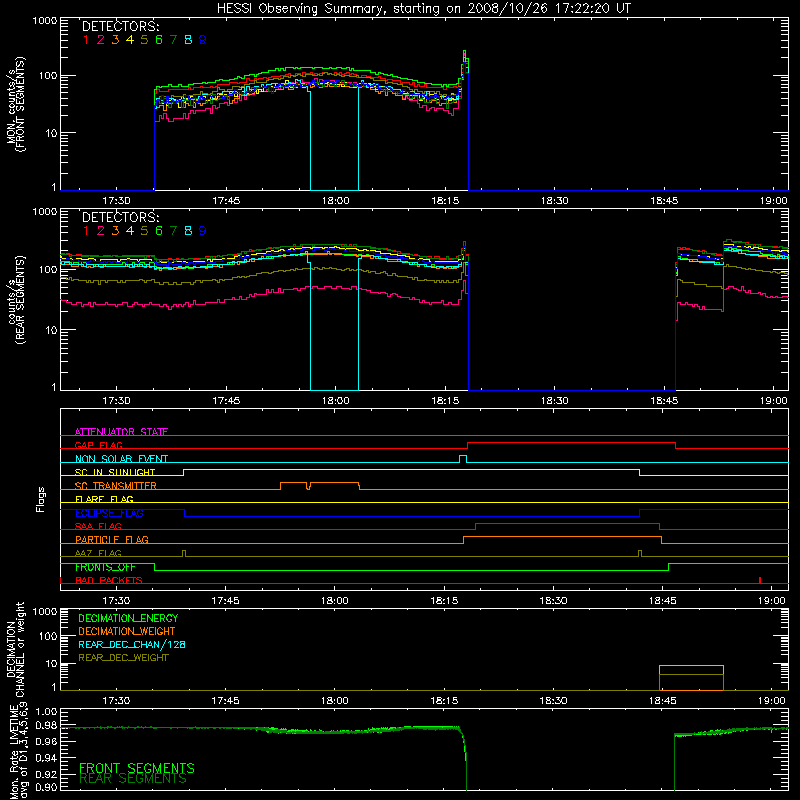Image resolution: width=800 pixels, height=800 pixels.
Task: Select the DETECTORS: label in front segments panel
Action: click(120, 26)
